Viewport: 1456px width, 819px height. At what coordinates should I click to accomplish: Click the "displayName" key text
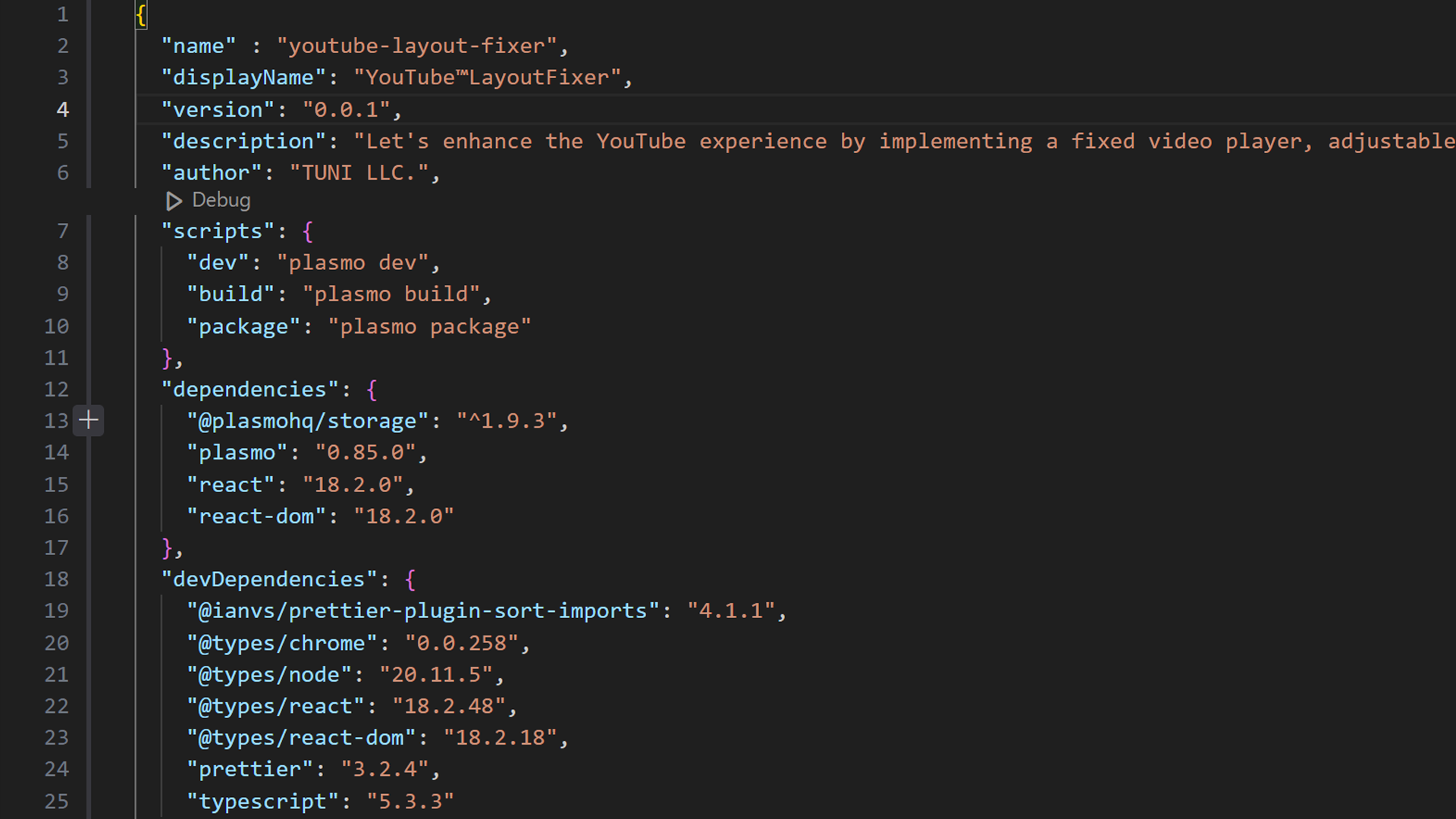tap(241, 77)
